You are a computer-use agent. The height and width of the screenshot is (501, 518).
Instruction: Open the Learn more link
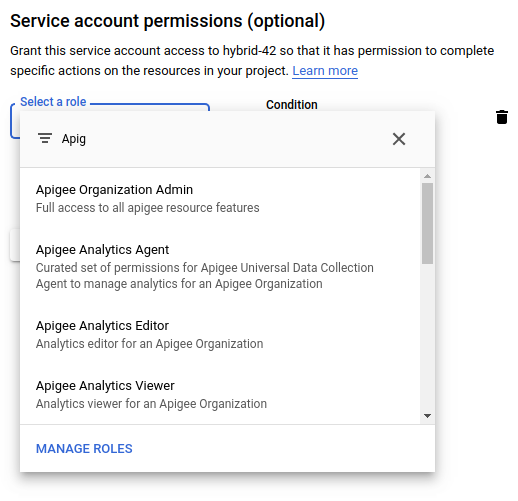point(325,71)
